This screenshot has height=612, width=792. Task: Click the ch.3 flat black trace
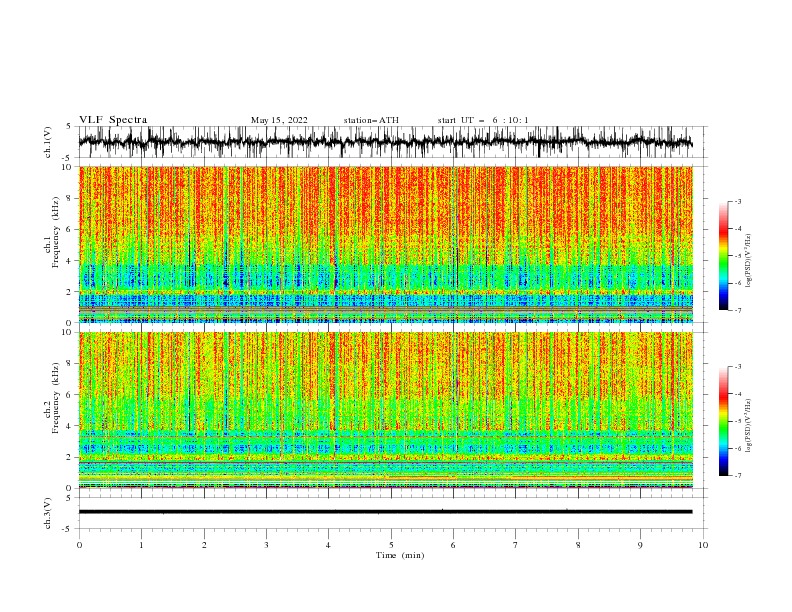point(385,512)
